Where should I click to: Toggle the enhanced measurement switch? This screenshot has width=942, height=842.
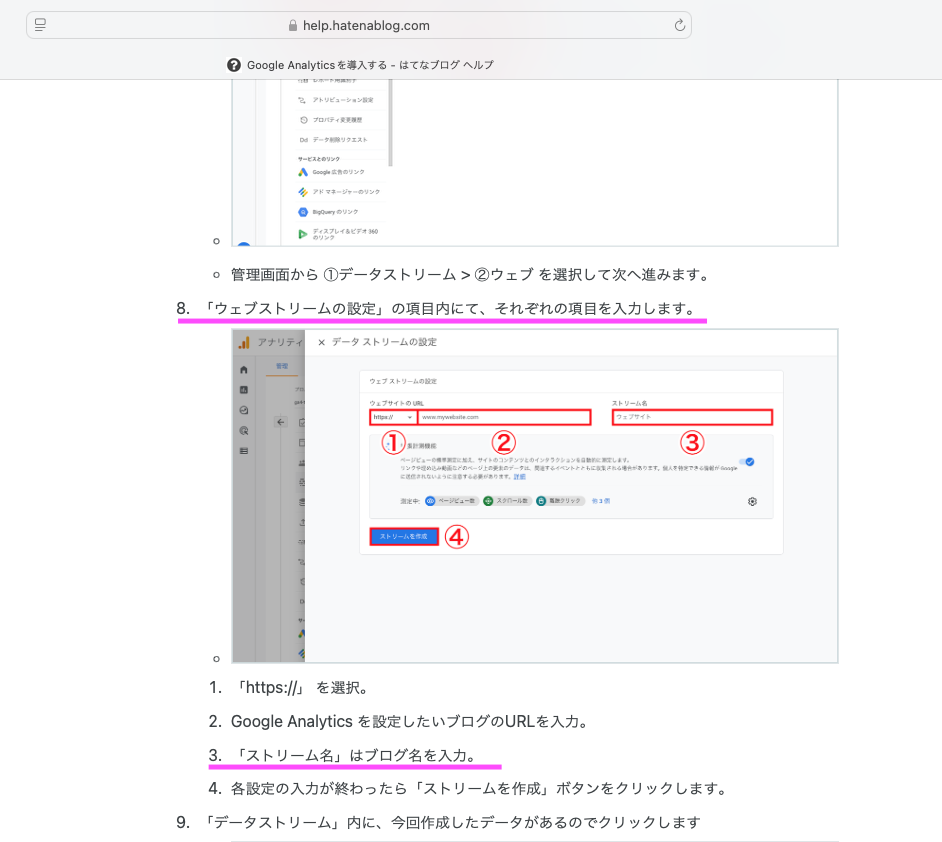(x=747, y=462)
